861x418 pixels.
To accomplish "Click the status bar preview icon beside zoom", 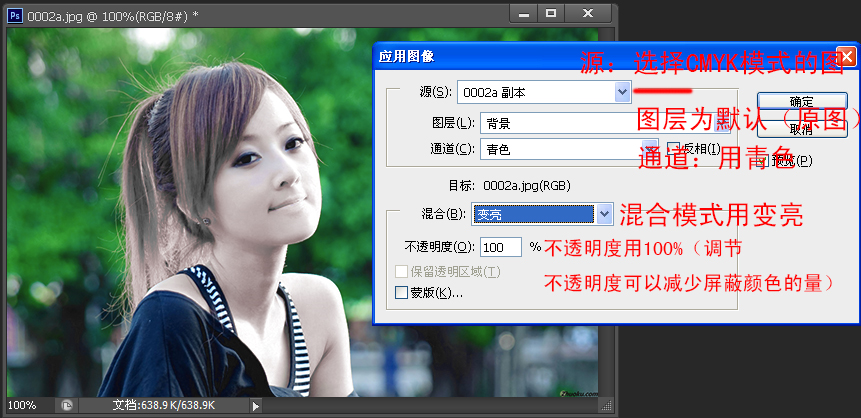I will pyautogui.click(x=68, y=406).
